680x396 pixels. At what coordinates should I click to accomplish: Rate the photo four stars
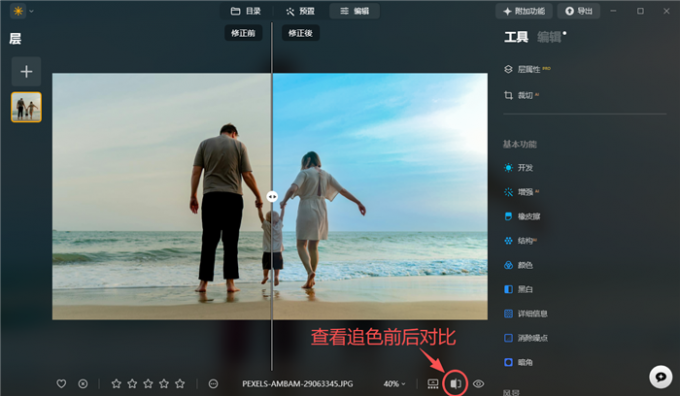(164, 383)
